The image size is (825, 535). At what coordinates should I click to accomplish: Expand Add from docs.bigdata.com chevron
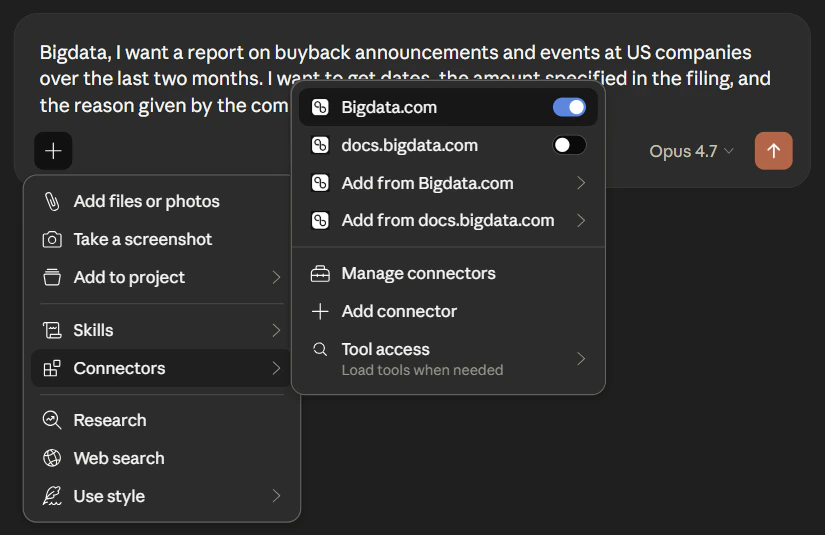[x=581, y=220]
